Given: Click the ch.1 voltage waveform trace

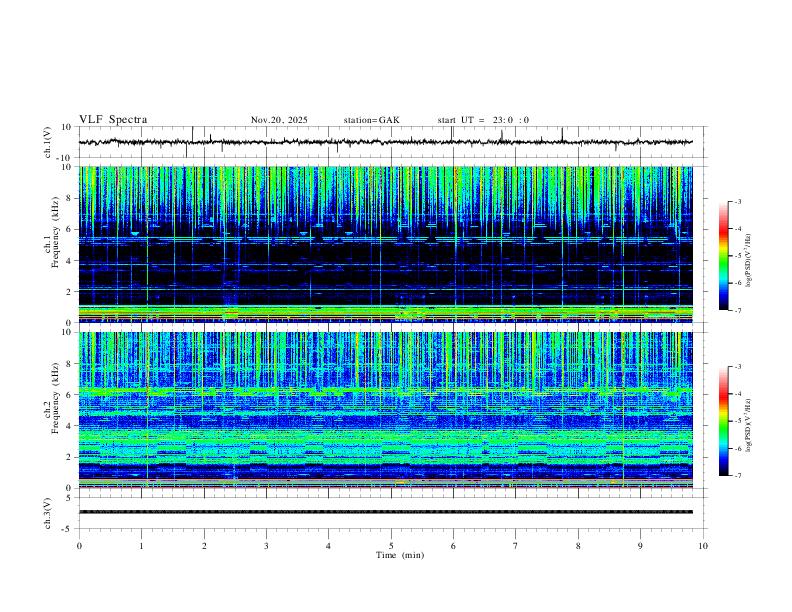Looking at the screenshot, I should (x=386, y=142).
